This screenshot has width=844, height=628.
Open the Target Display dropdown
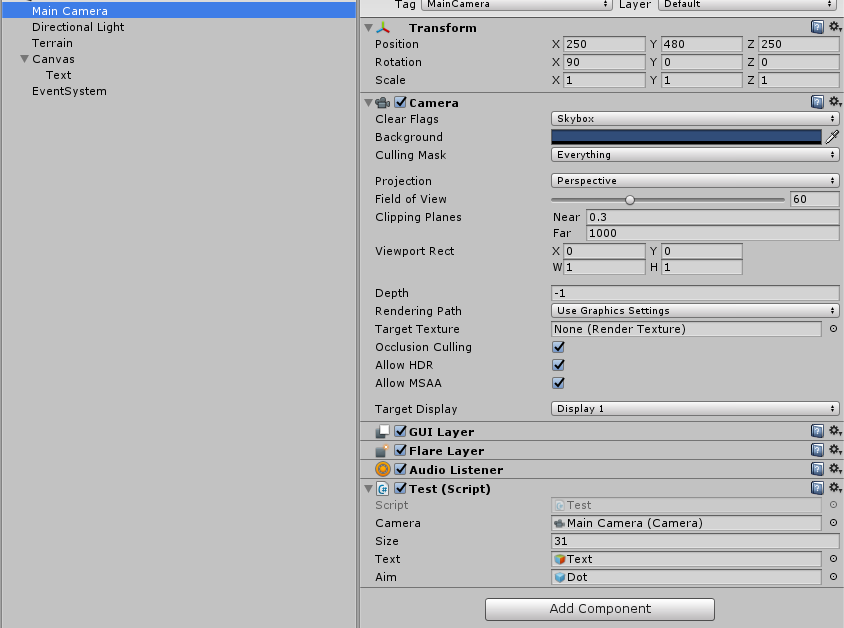point(694,409)
